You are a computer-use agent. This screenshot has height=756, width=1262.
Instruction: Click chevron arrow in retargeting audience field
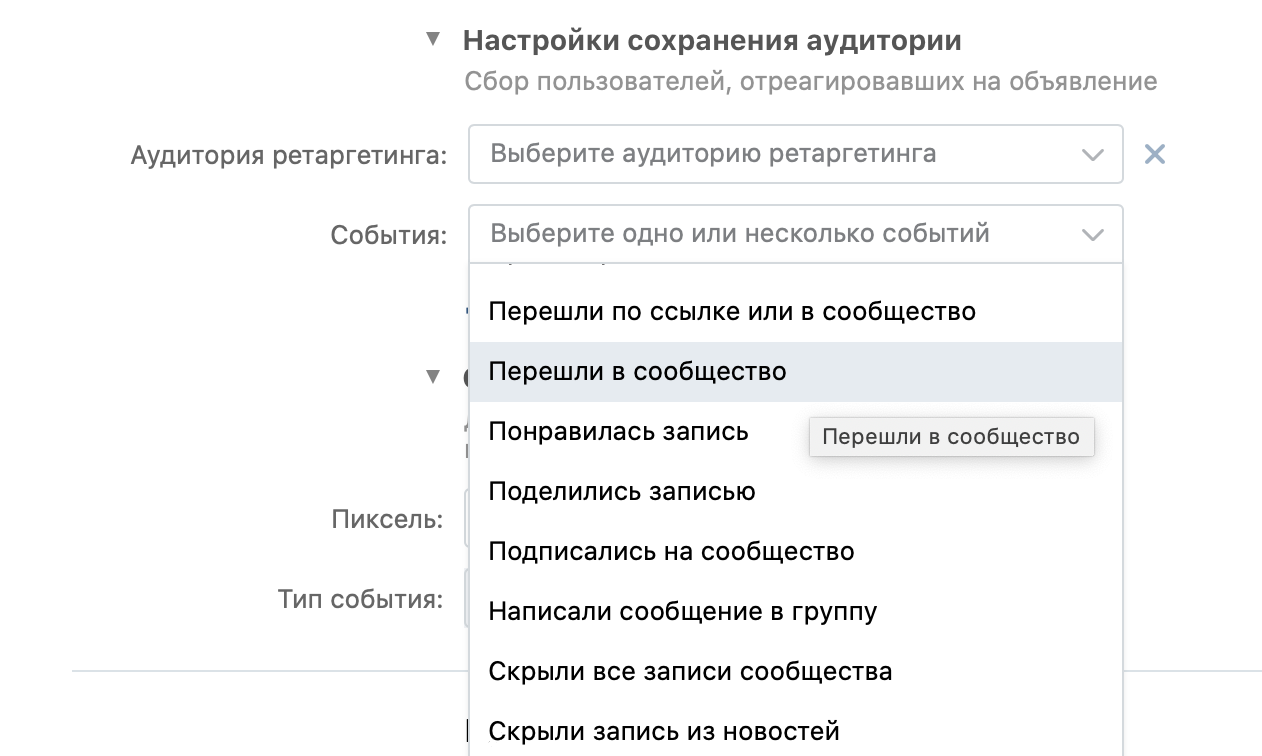1092,155
